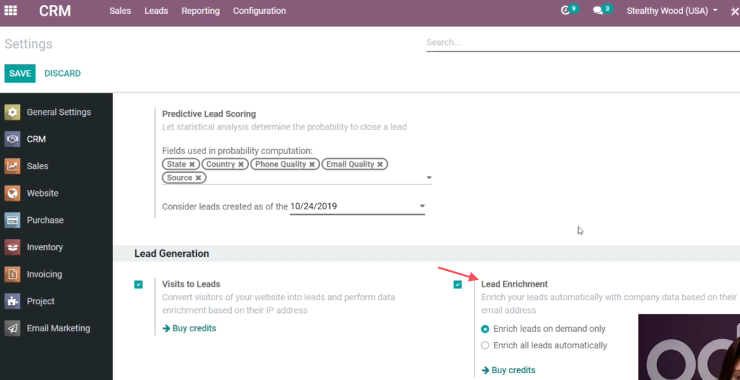Click the General Settings gear icon
740x380 pixels.
pyautogui.click(x=12, y=112)
